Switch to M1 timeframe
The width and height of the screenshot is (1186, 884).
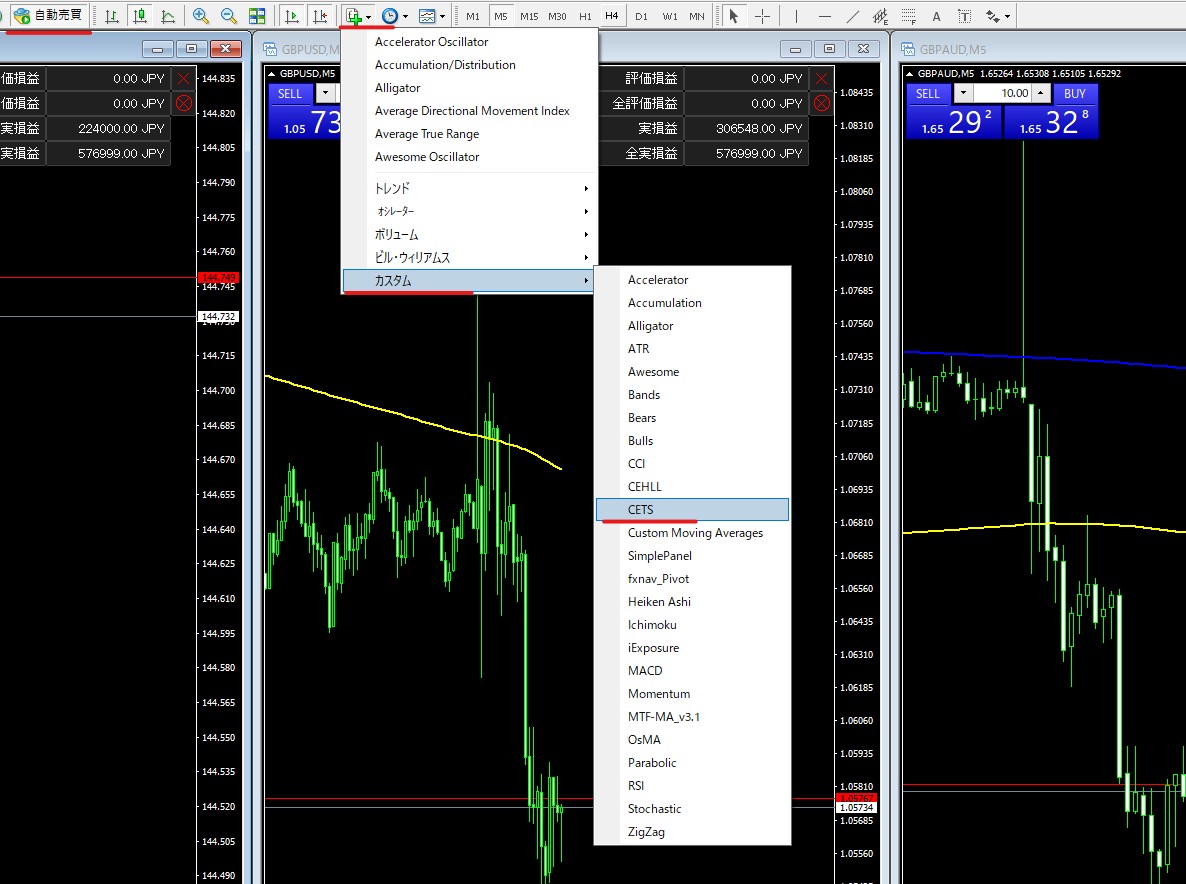473,16
